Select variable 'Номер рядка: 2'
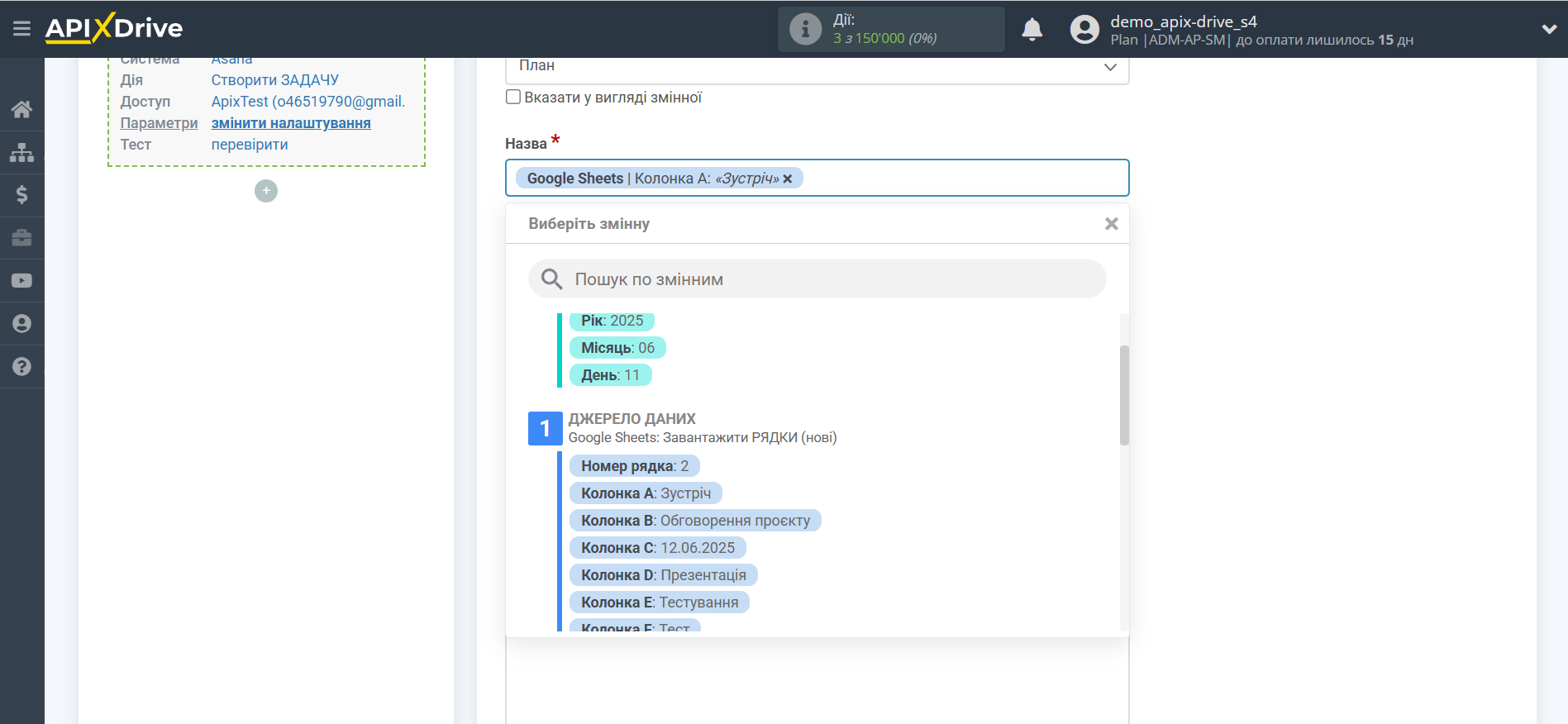1568x724 pixels. (x=635, y=466)
